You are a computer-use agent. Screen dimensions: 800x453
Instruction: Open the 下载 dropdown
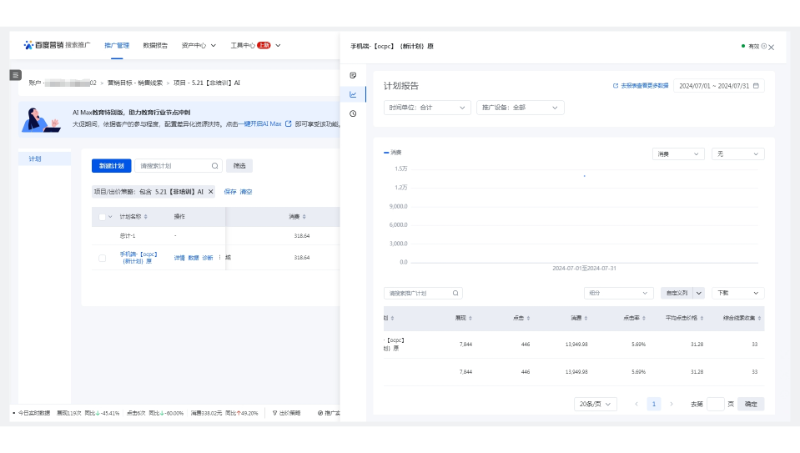tap(738, 293)
